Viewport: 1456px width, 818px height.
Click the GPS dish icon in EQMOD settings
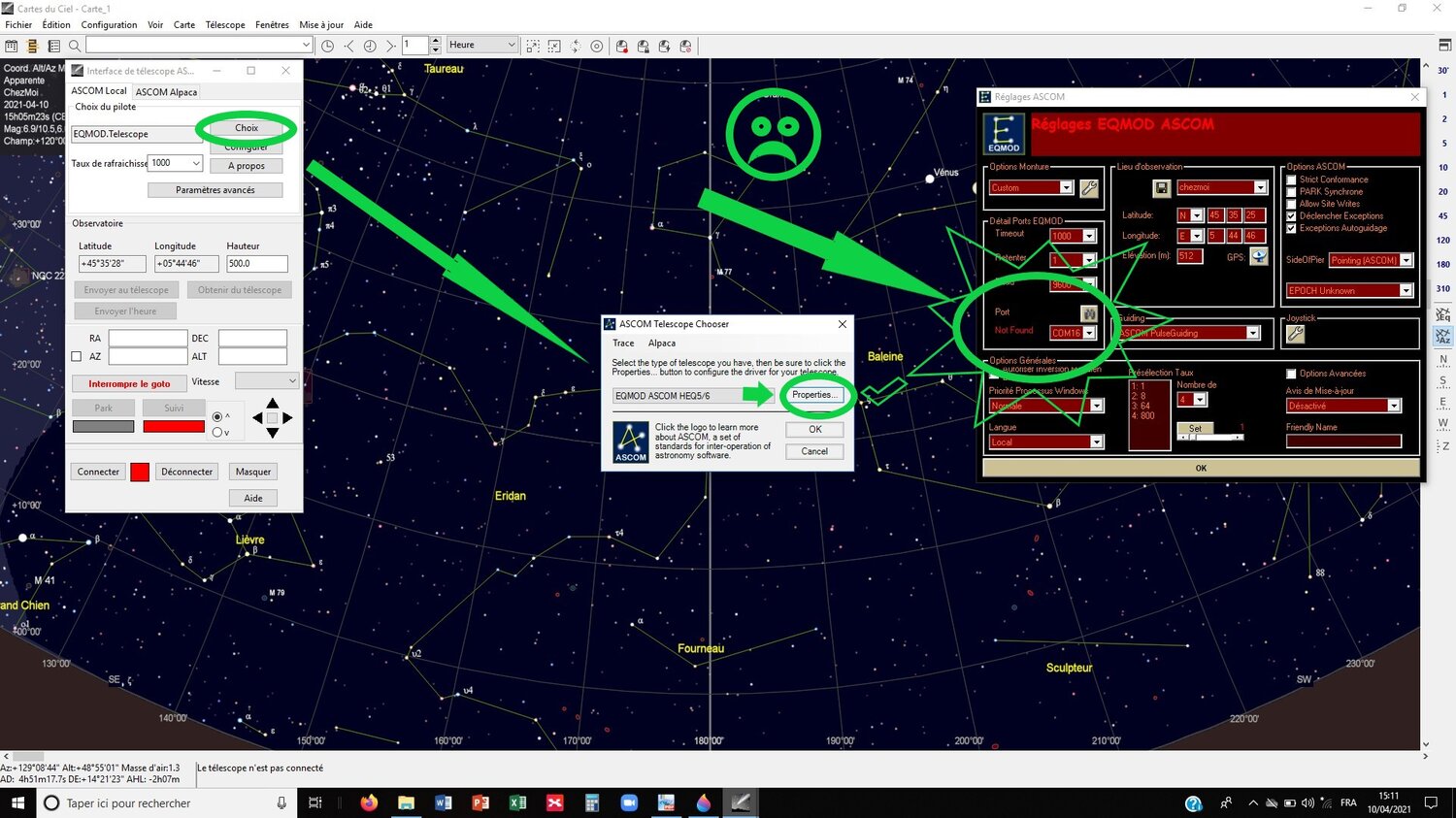1259,257
